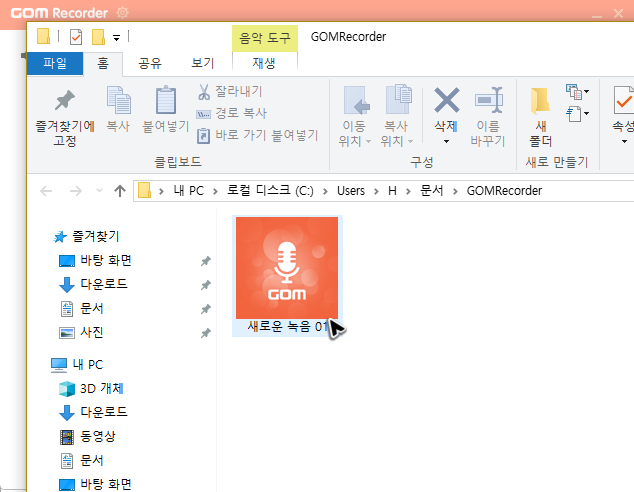Click pin icon beside pinned 다운로드

tap(206, 285)
